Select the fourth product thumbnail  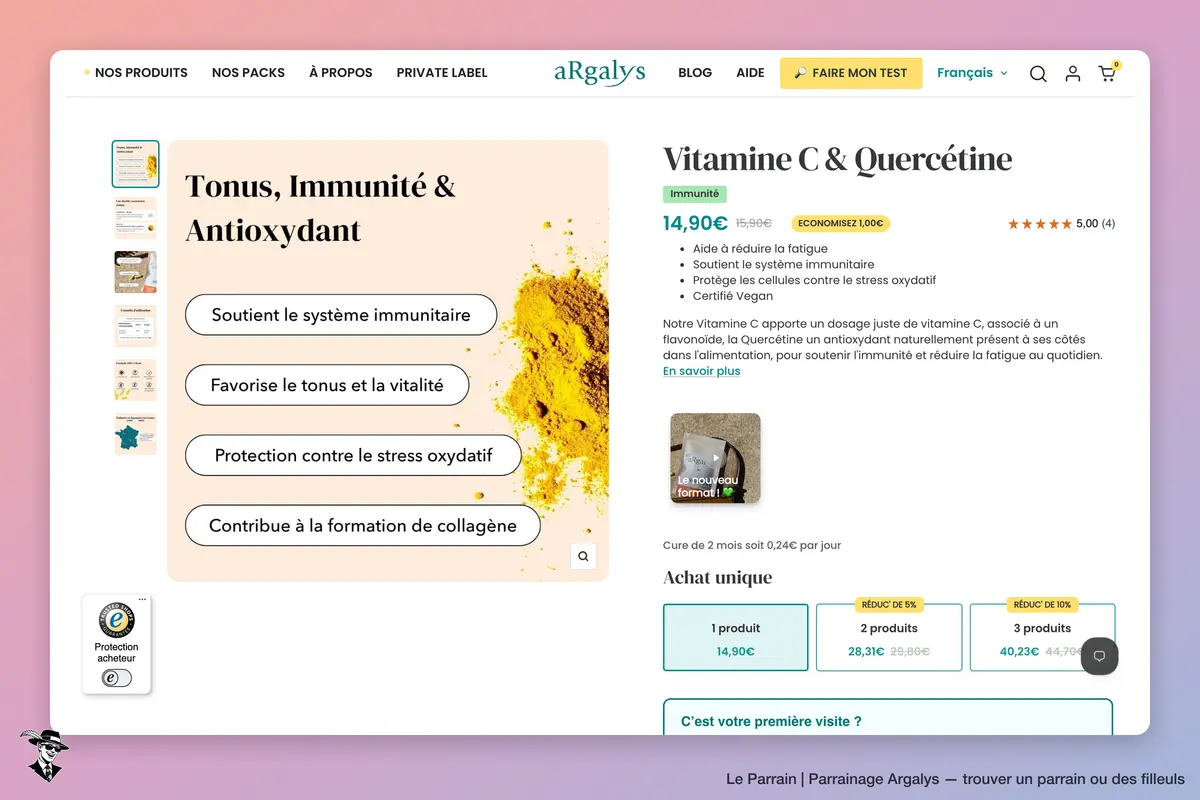135,325
